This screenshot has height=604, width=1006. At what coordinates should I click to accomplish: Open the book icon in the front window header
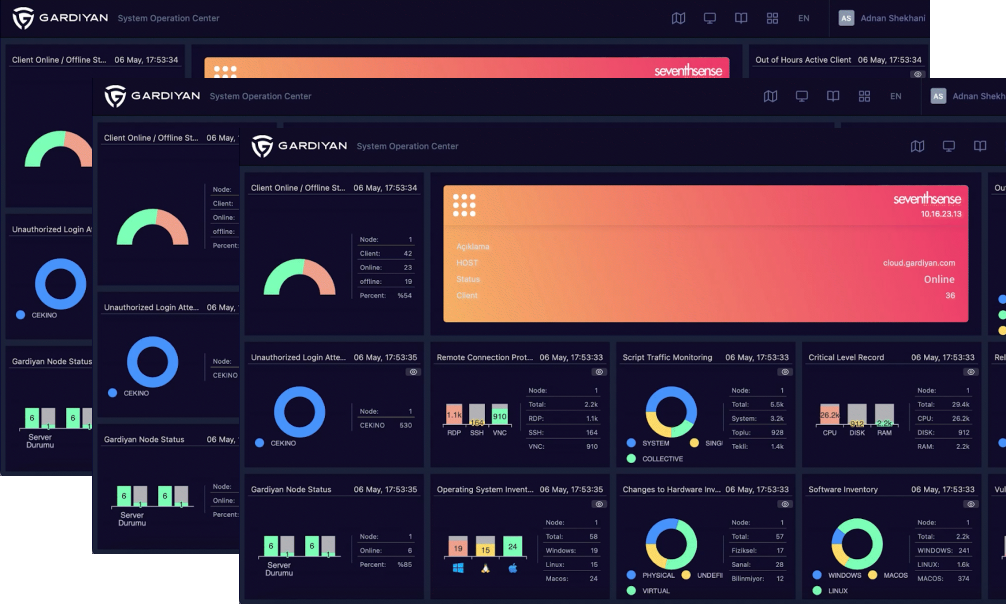(980, 146)
